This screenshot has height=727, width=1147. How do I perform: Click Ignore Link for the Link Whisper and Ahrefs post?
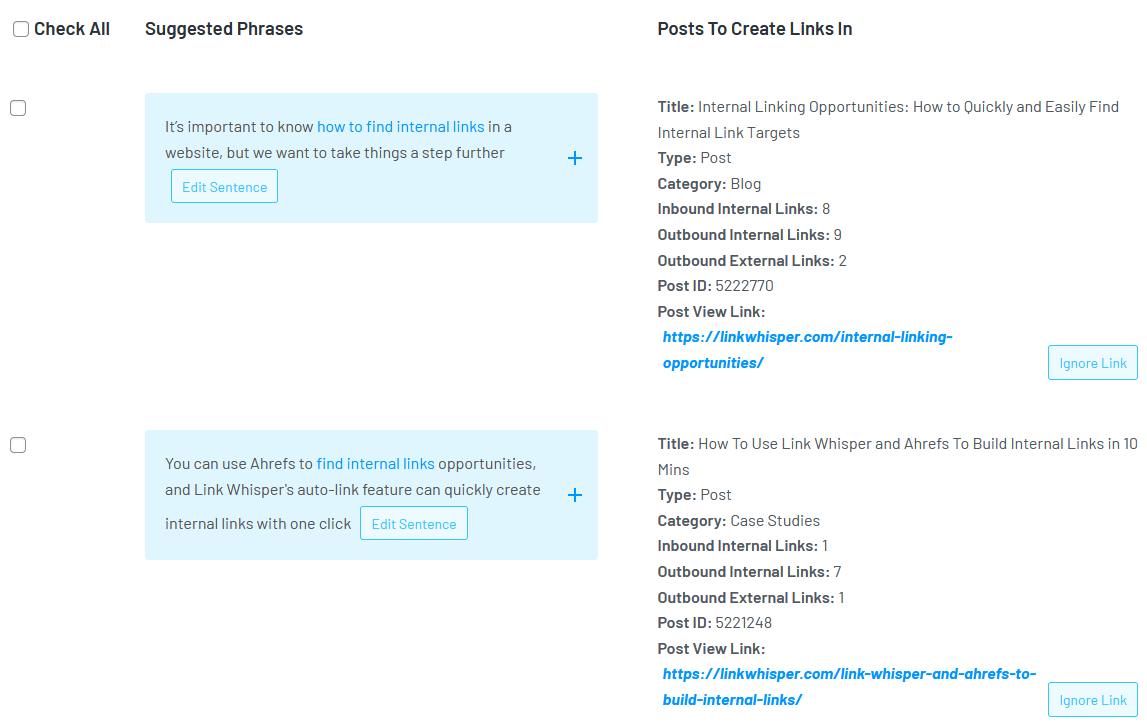(x=1092, y=699)
